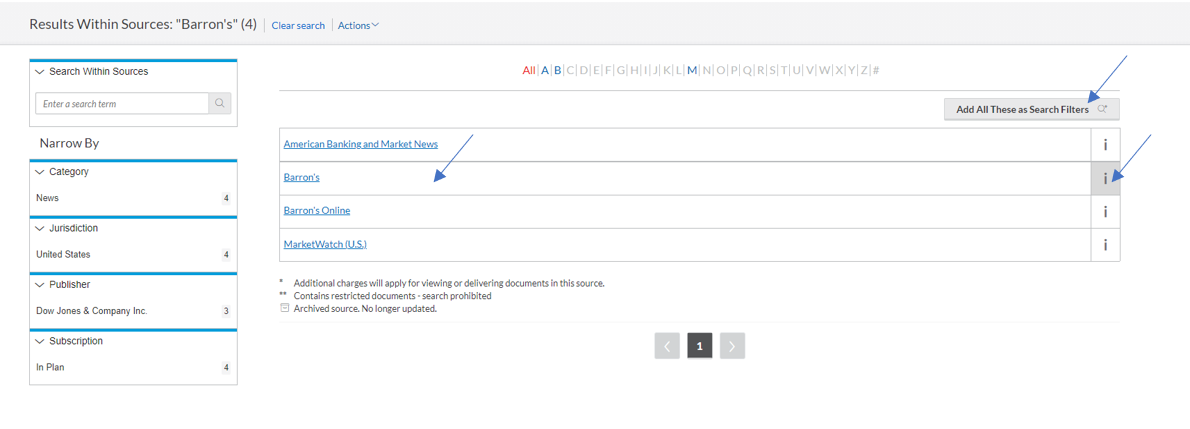Collapse the Publisher filter section
The width and height of the screenshot is (1190, 429).
(40, 285)
